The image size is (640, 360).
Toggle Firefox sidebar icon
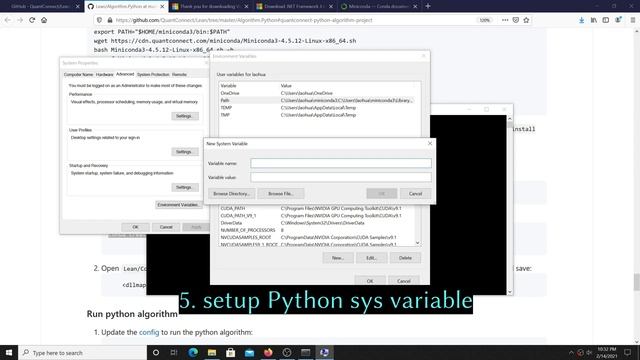606,20
